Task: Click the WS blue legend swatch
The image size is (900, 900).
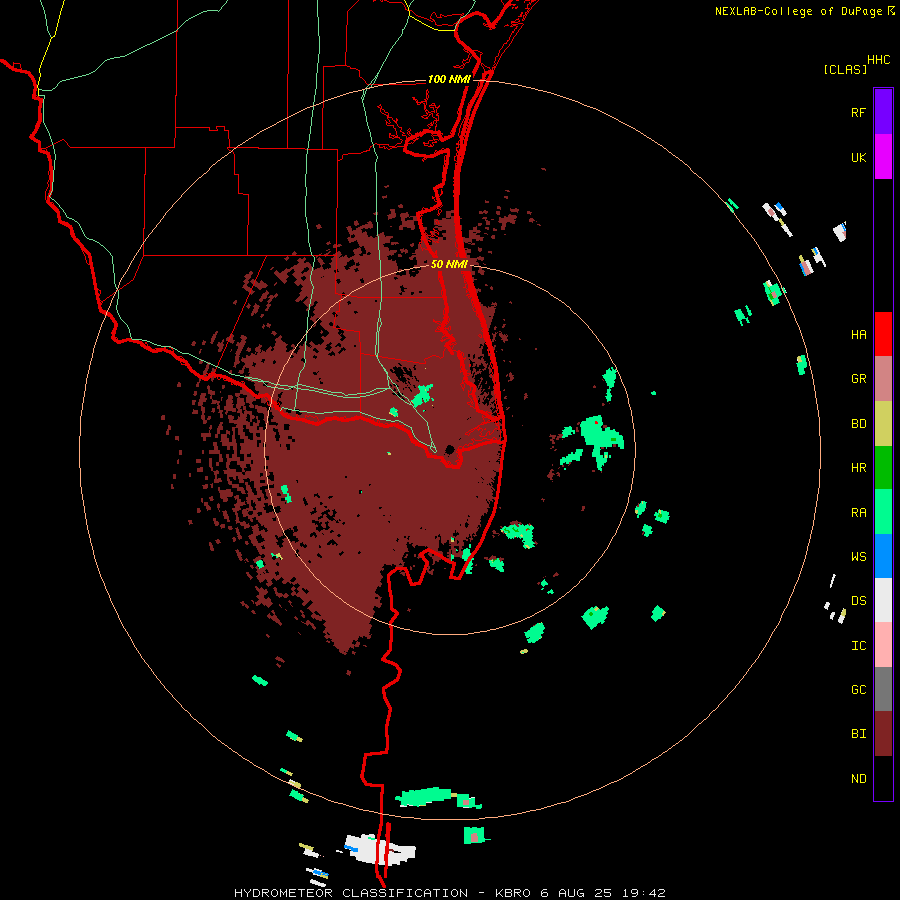Action: [883, 556]
